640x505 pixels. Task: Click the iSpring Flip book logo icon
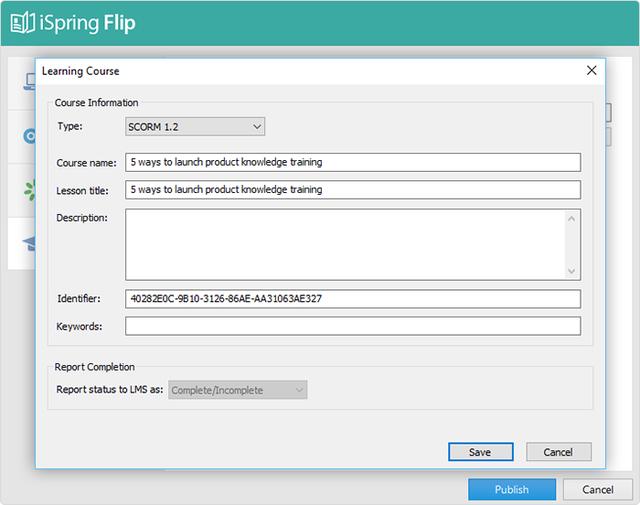click(x=22, y=23)
